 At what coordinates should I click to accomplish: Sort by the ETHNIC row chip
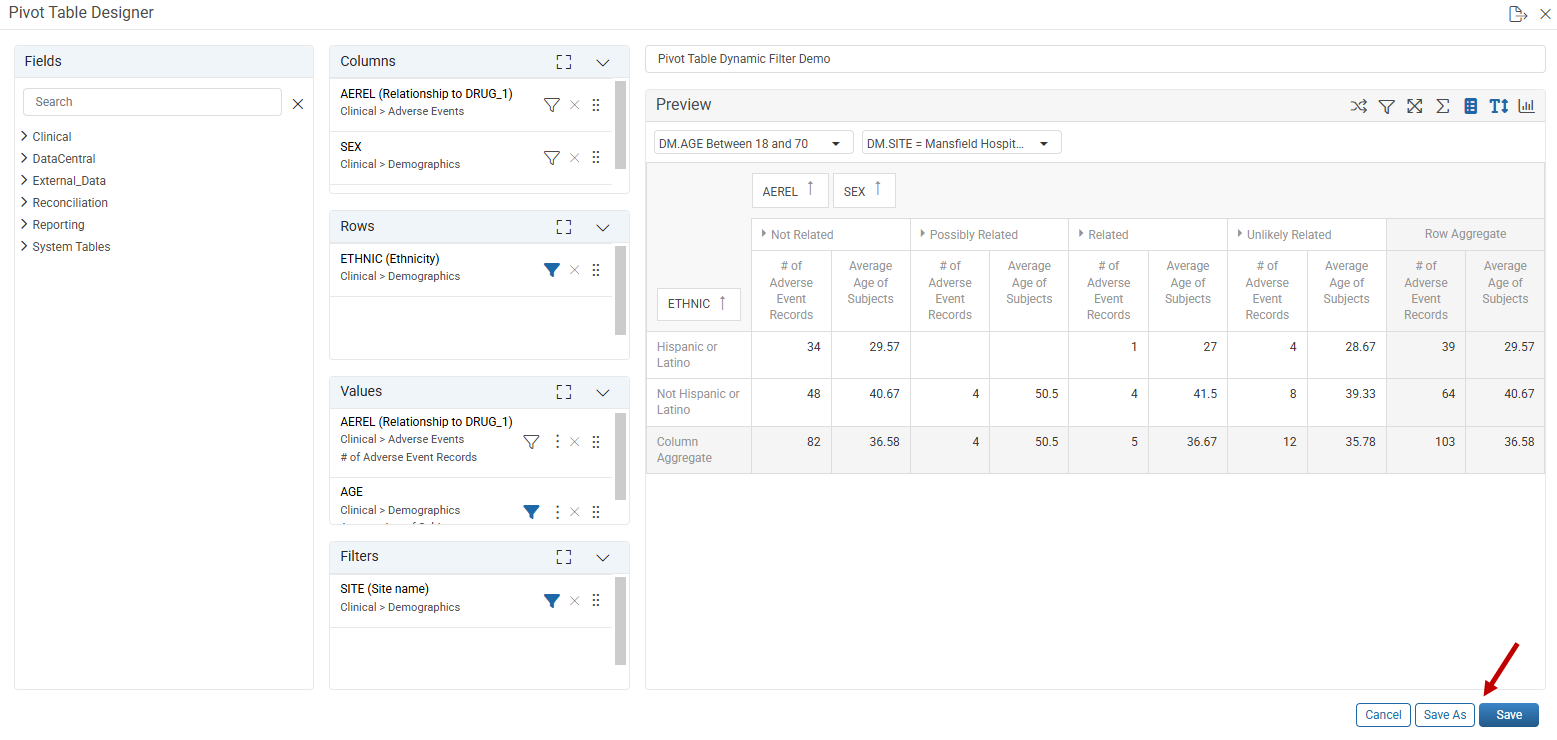pos(698,303)
